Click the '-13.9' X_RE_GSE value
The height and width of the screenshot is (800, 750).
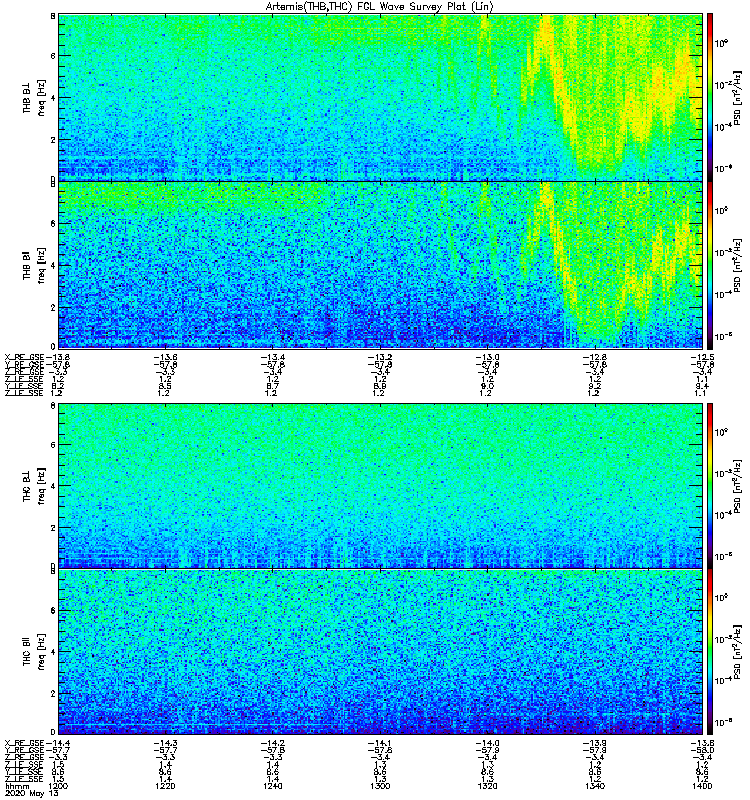(x=595, y=743)
